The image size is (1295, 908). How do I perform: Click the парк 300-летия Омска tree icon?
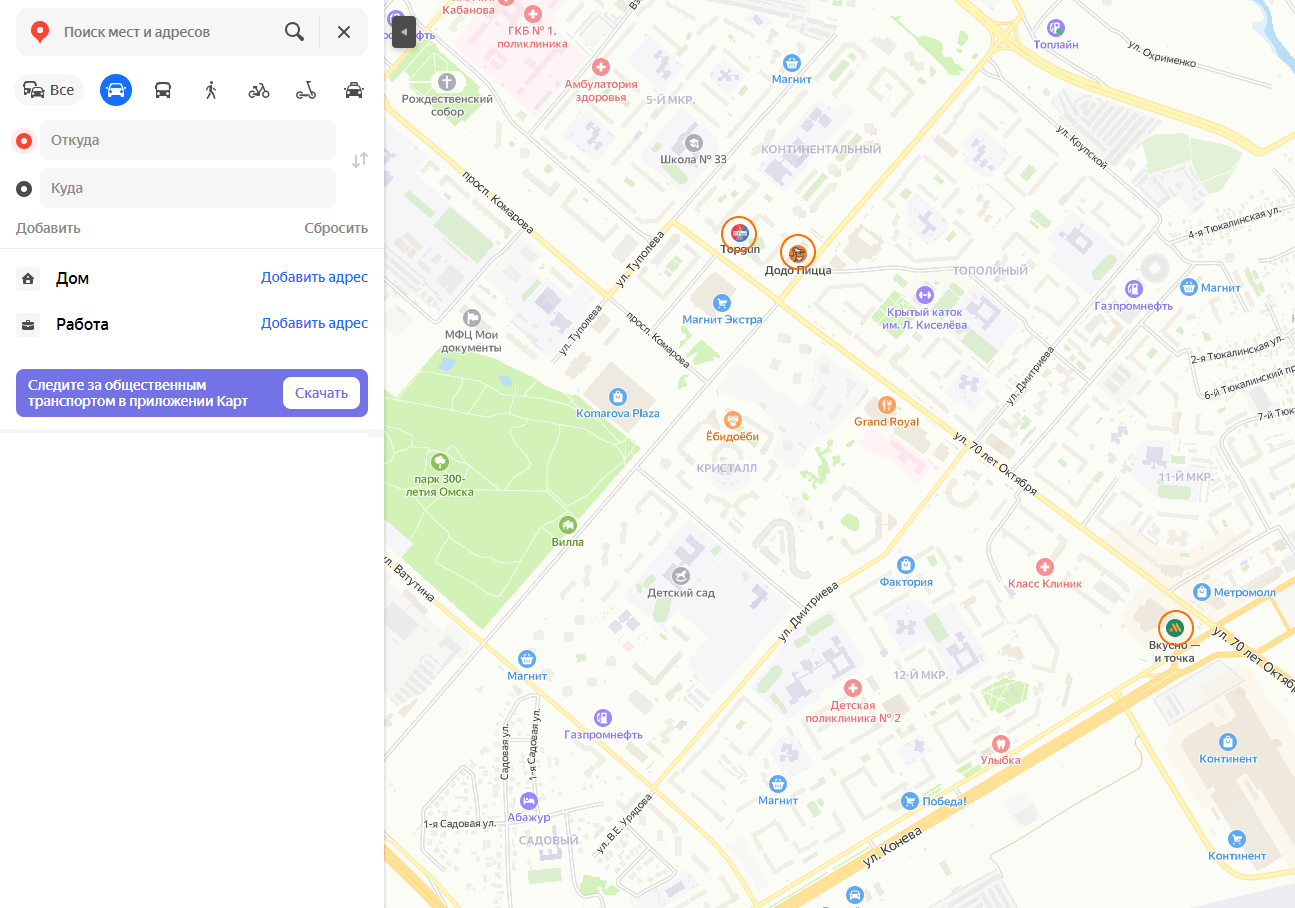click(439, 461)
